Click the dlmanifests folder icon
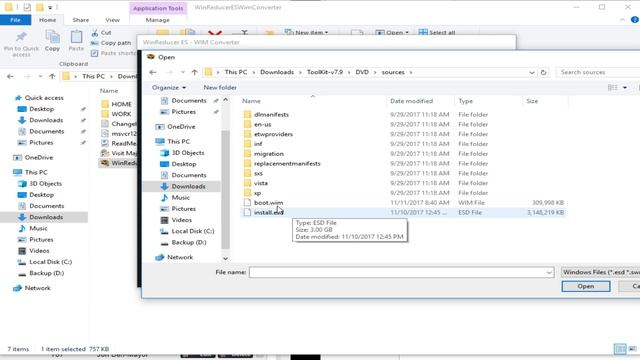Viewport: 640px width, 360px height. [247, 114]
